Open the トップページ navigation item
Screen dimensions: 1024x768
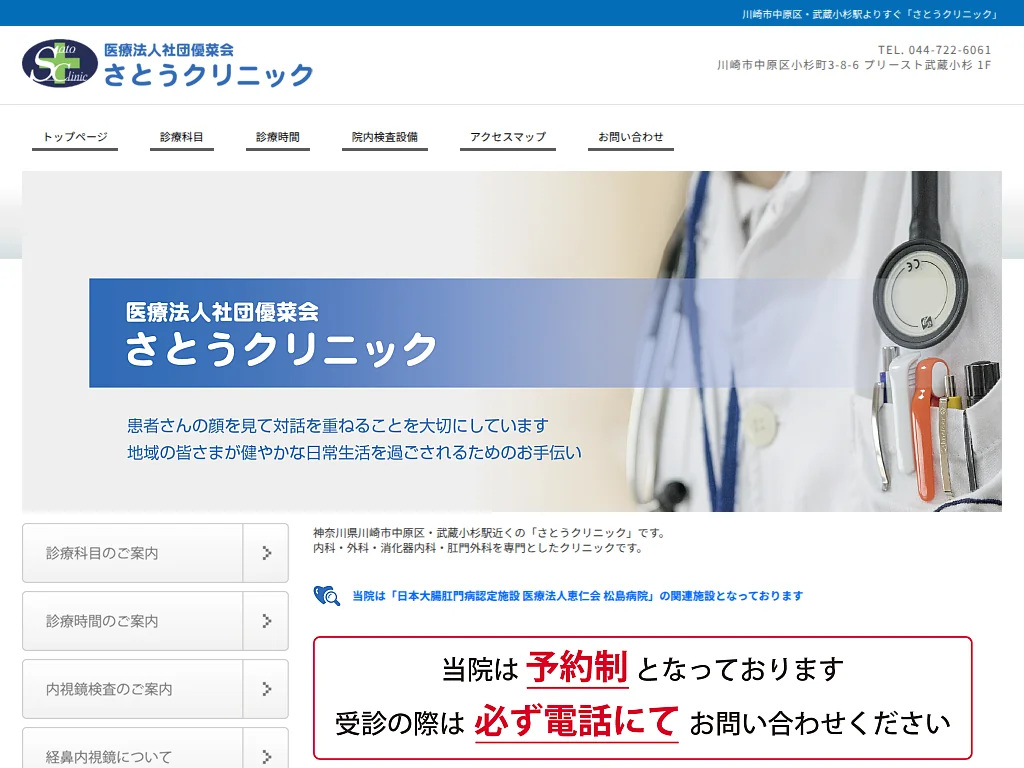74,136
